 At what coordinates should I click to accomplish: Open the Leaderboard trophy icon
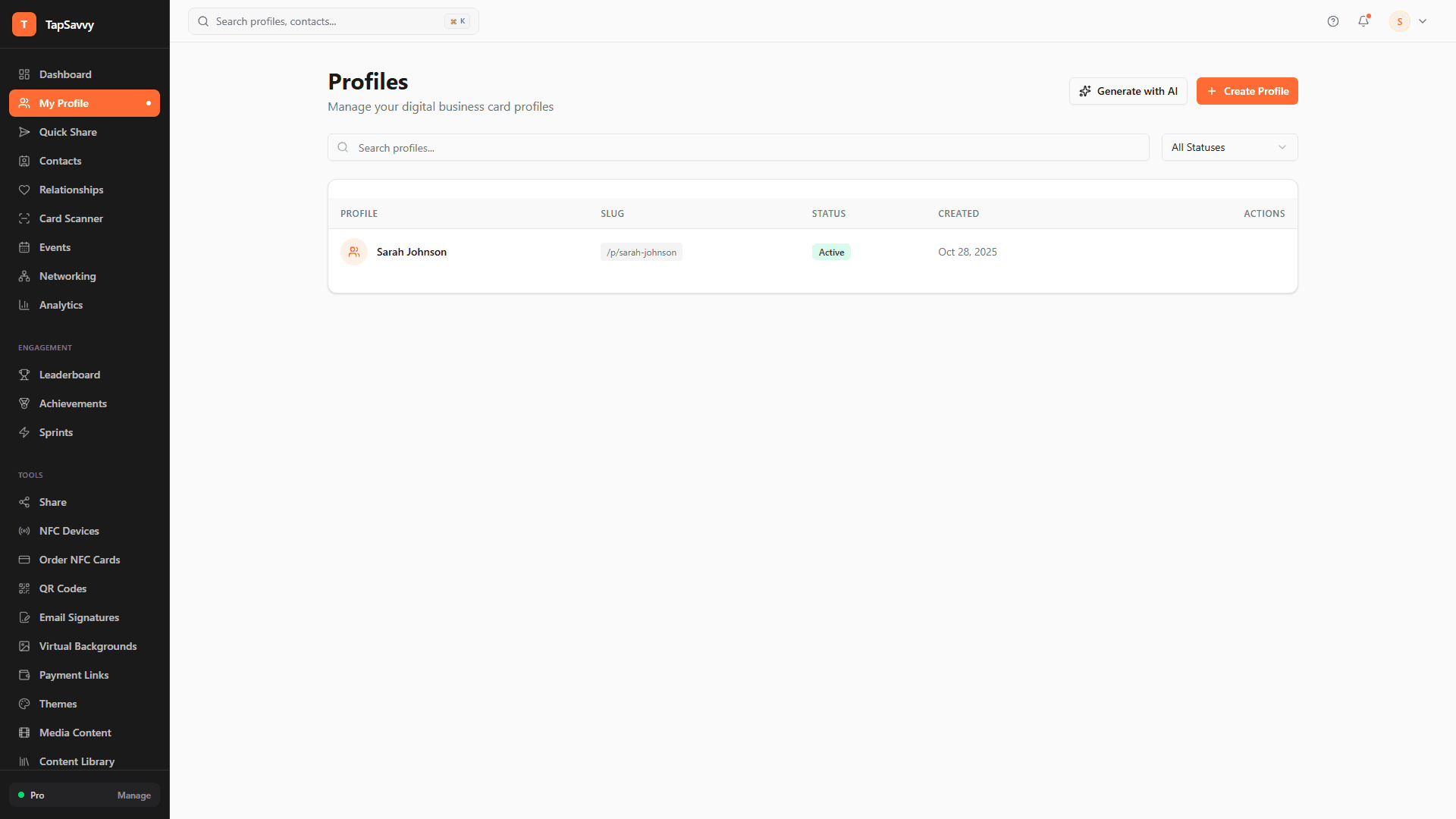point(25,375)
